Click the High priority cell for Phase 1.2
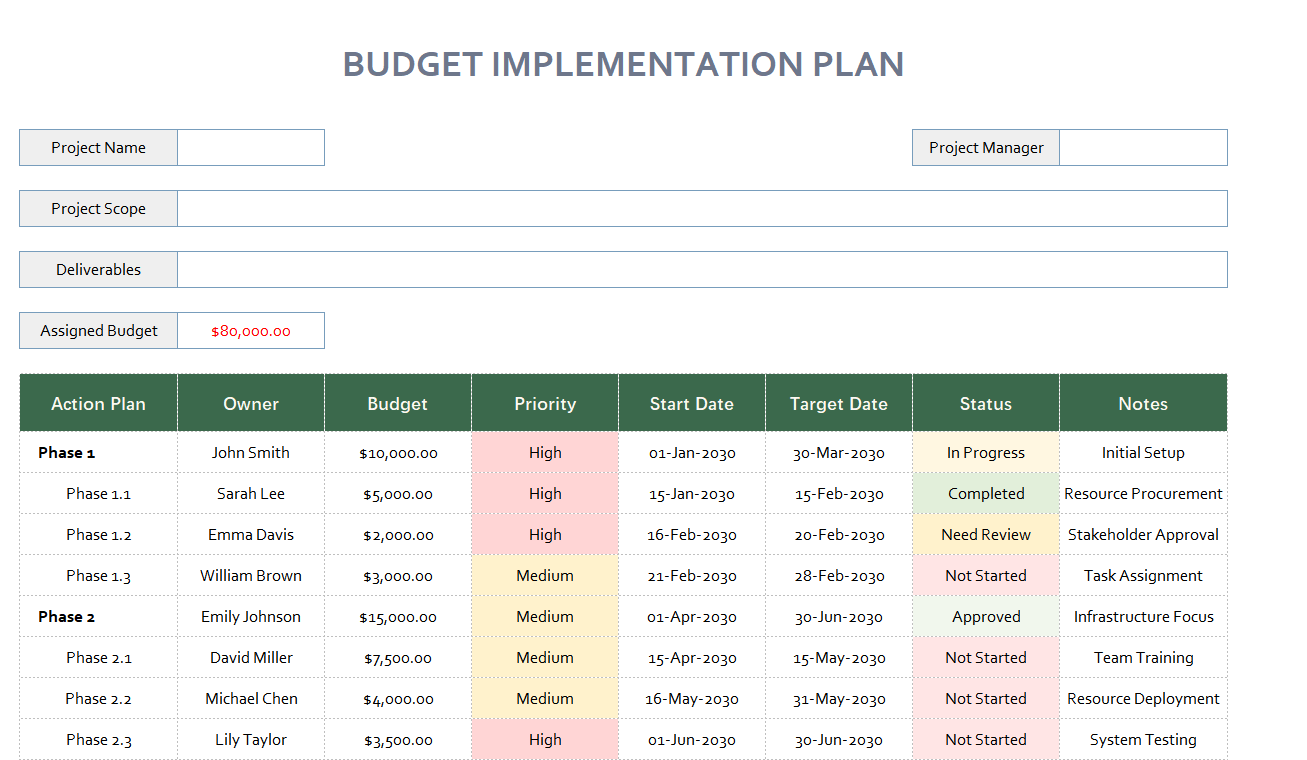 tap(545, 534)
